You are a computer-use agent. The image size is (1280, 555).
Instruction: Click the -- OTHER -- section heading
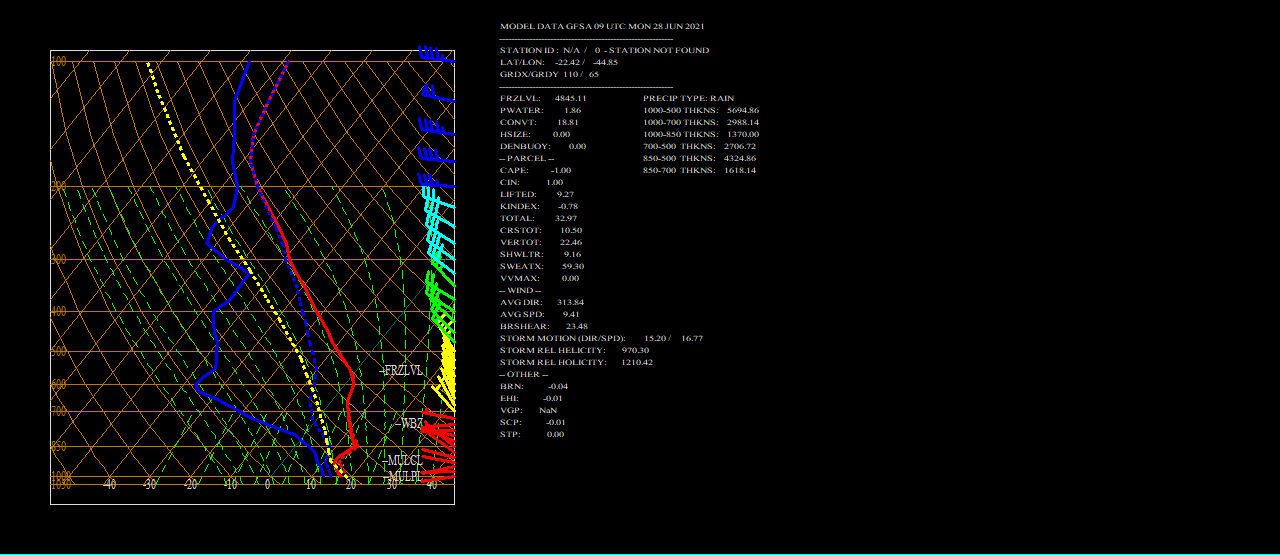tap(523, 374)
